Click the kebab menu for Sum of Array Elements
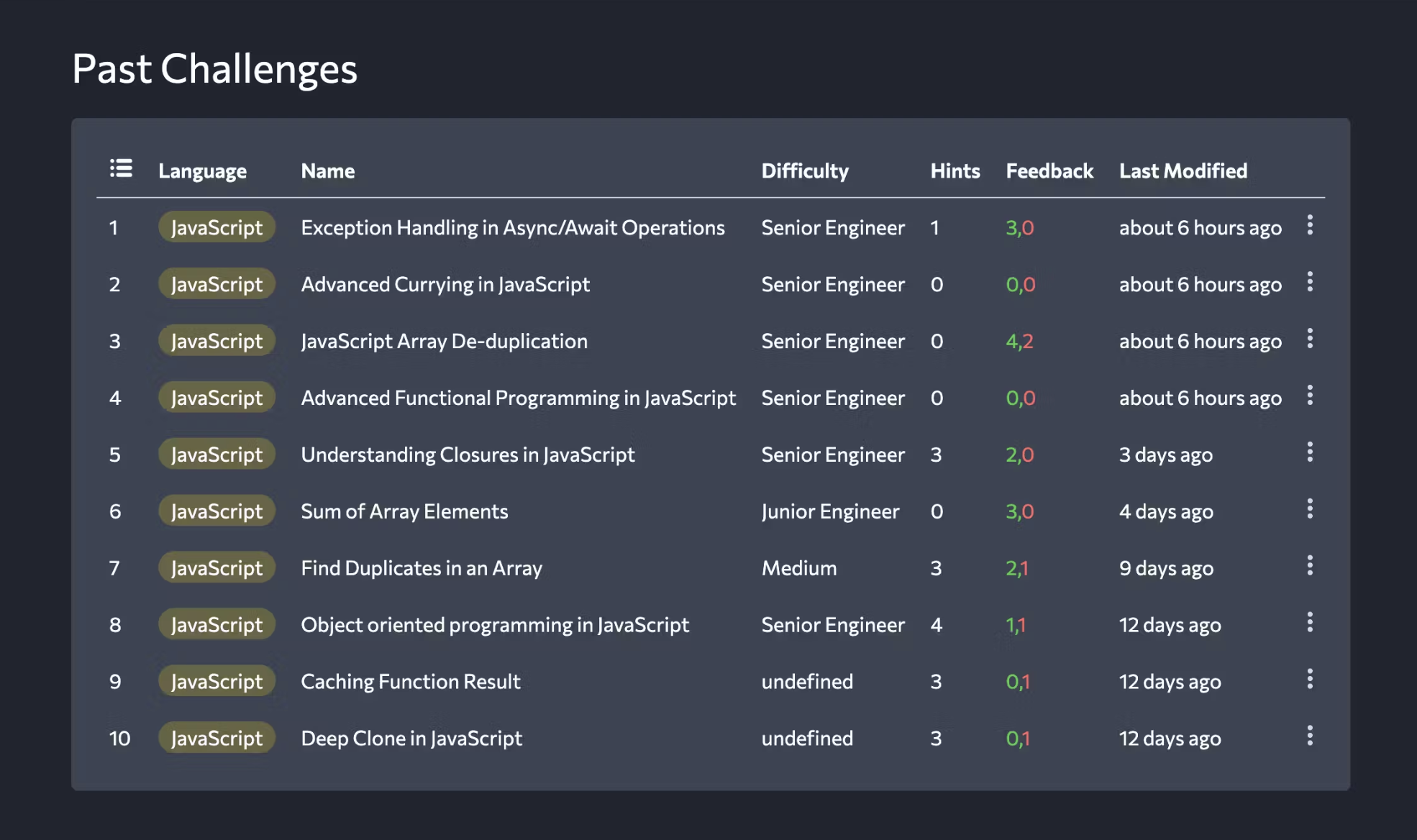The image size is (1417, 840). (x=1310, y=510)
